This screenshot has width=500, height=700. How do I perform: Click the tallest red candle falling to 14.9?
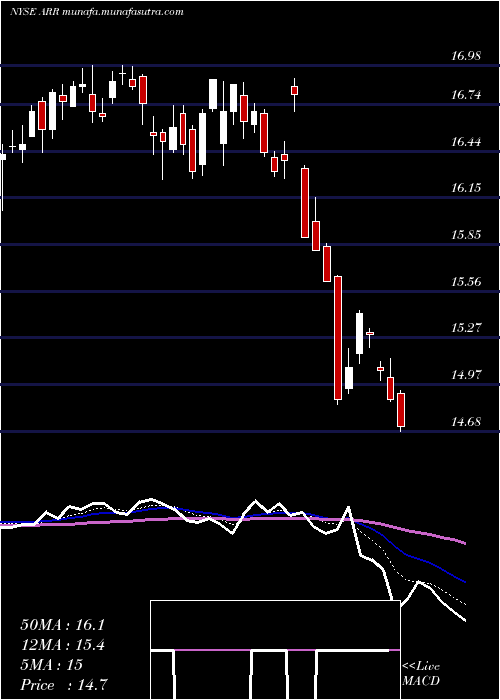(x=338, y=338)
